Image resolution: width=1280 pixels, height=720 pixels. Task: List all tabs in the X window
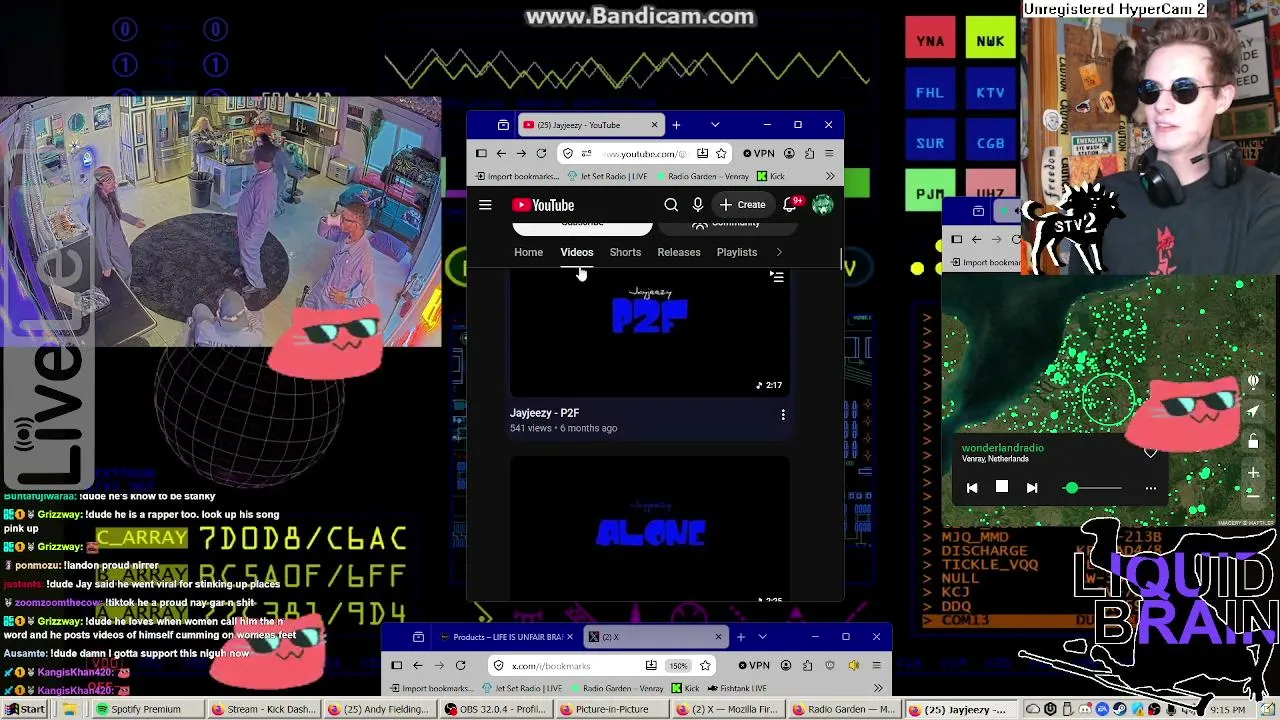tap(762, 637)
